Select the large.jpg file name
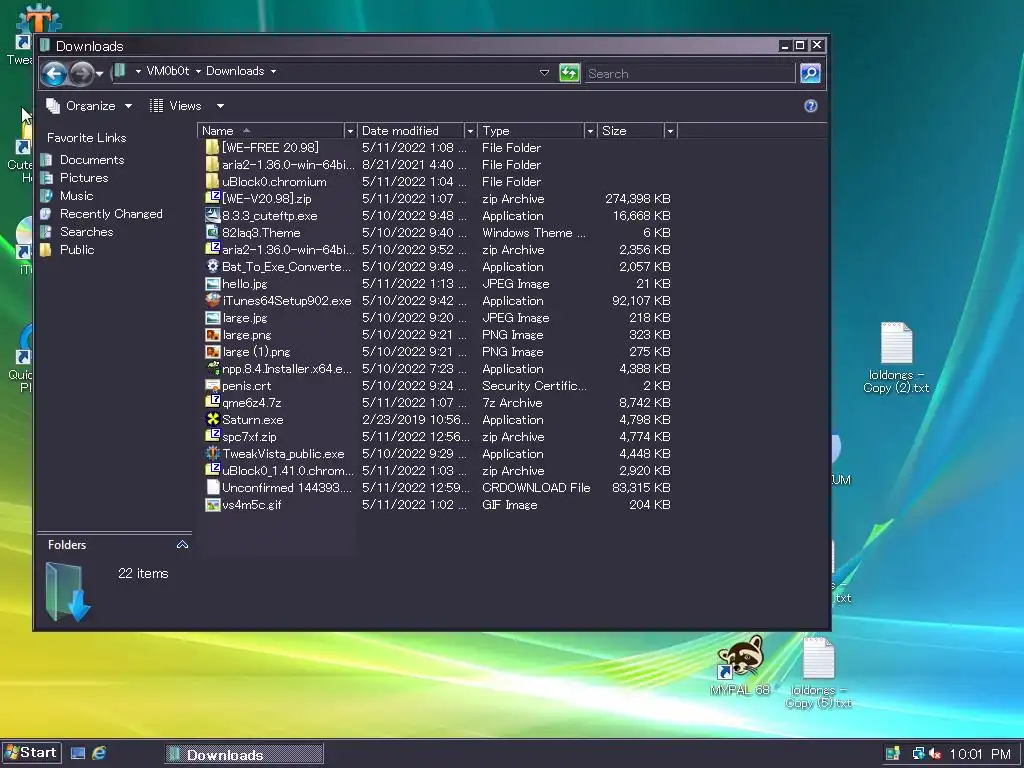Screen dimensions: 1024x768 tap(245, 318)
